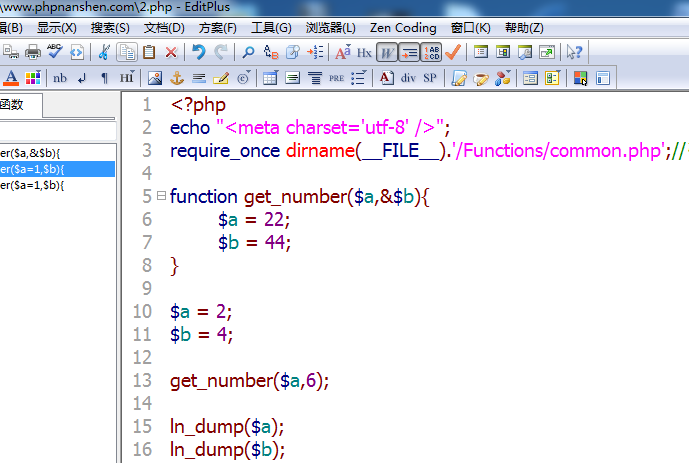This screenshot has height=463, width=689.
Task: Open the table insert dropdown
Action: click(x=270, y=78)
